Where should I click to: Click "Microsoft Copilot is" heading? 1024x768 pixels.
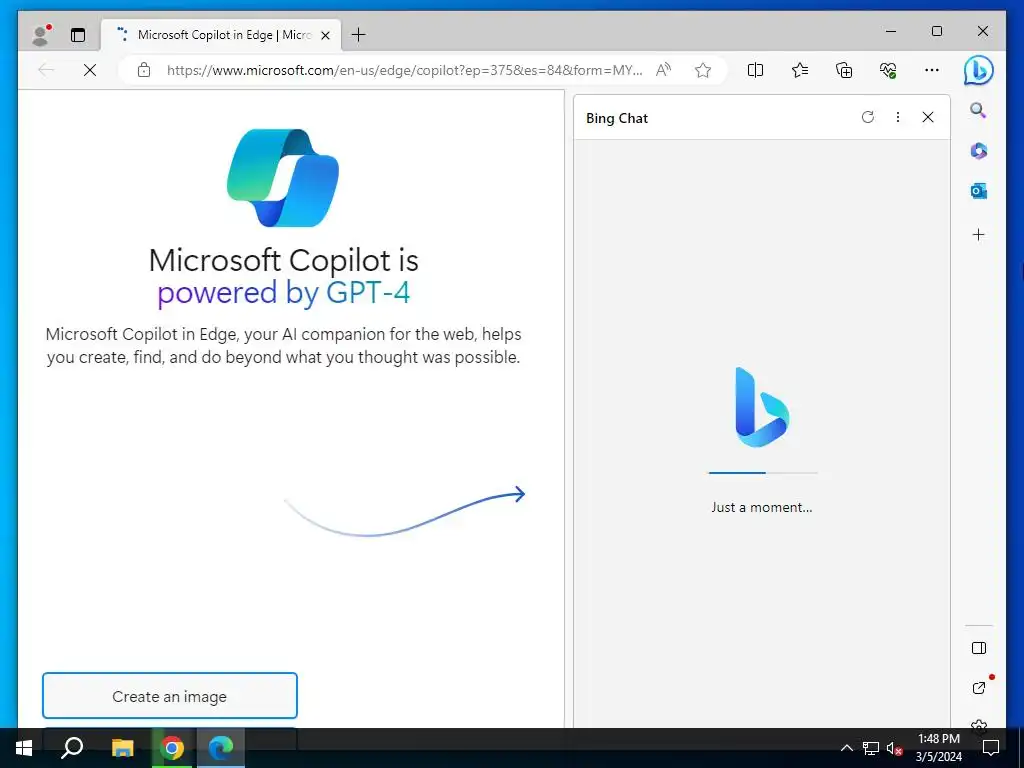tap(283, 260)
